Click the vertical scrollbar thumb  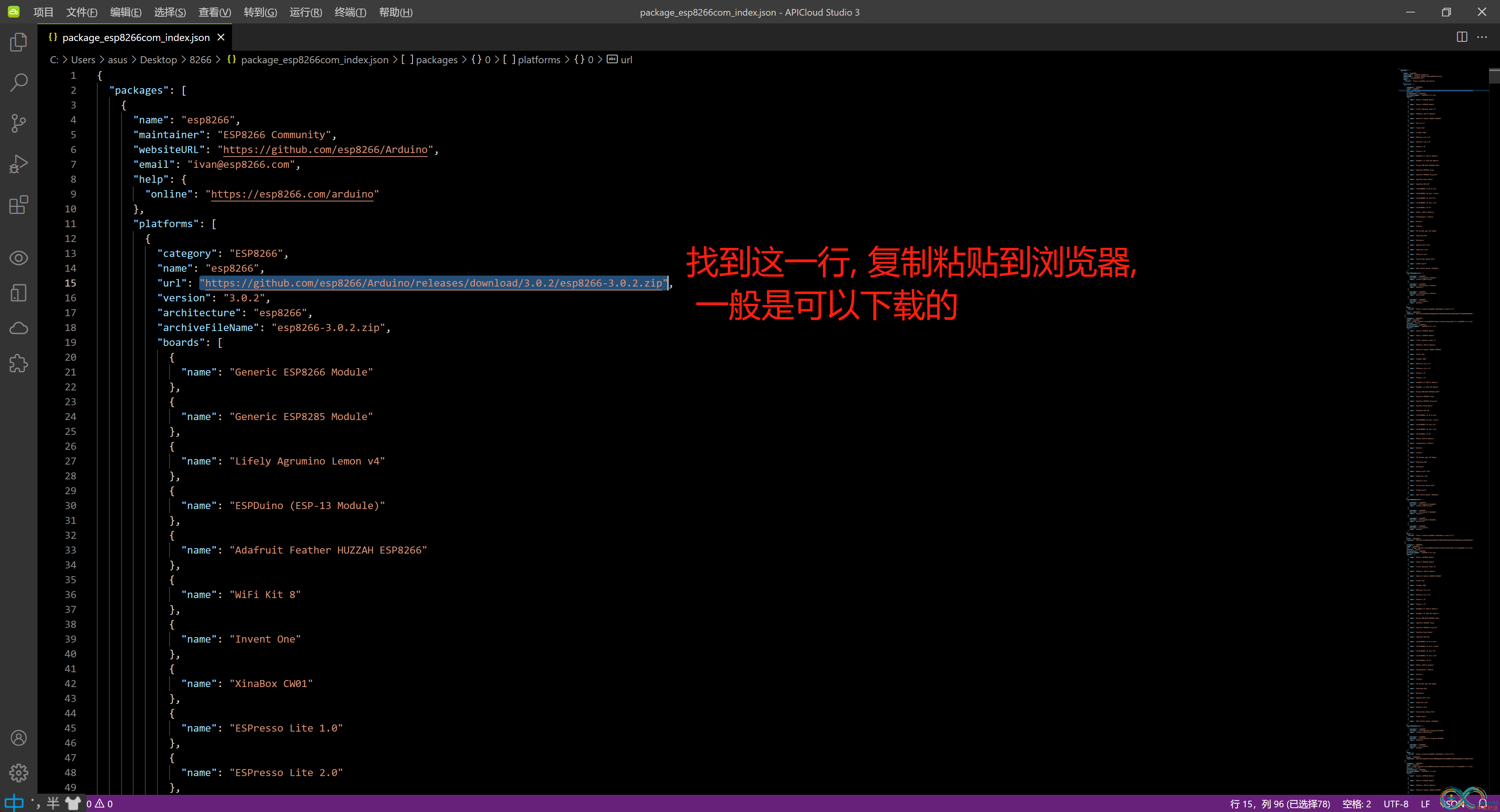coord(1494,76)
